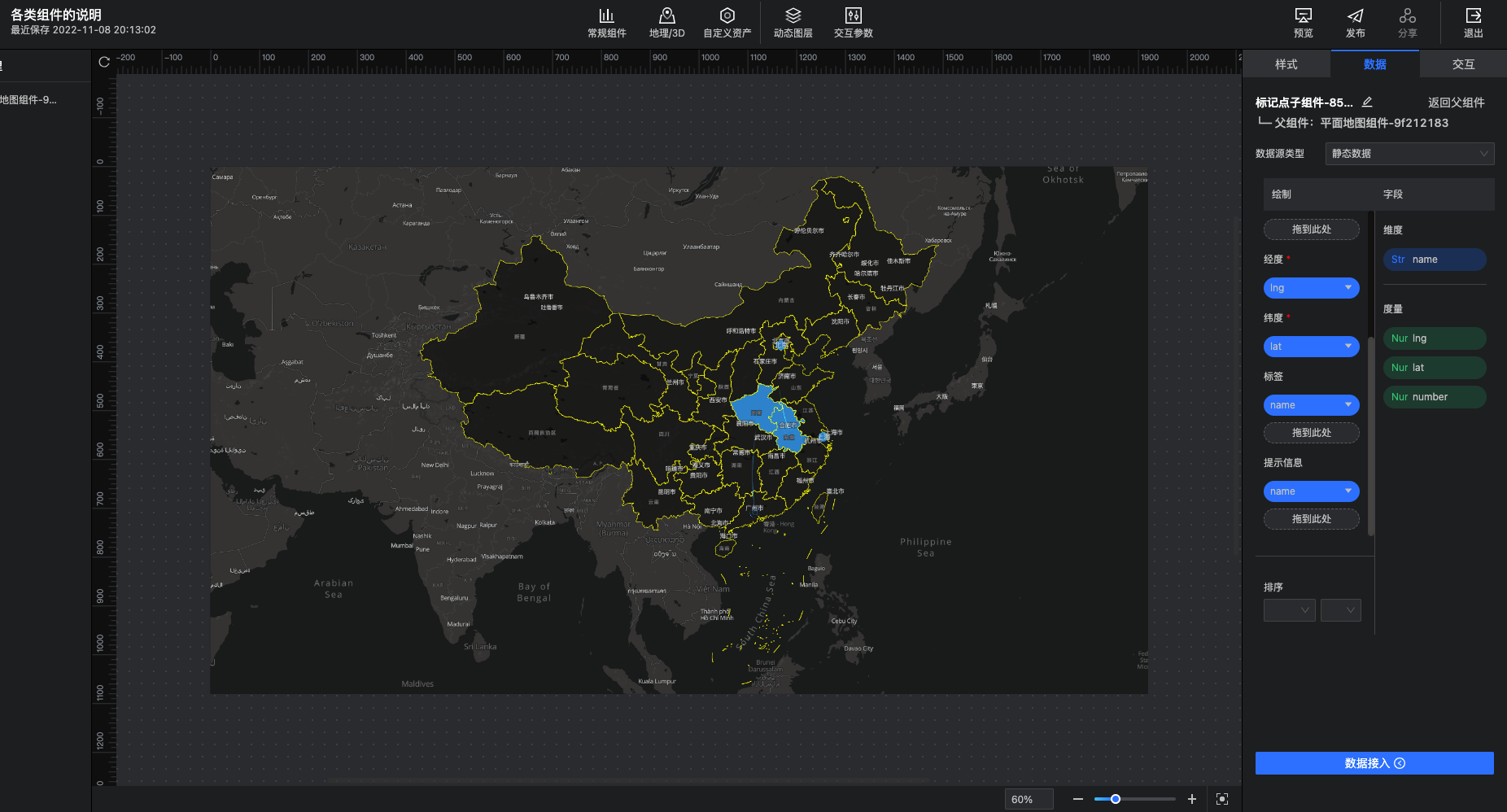
Task: Expand the 数据源类型 static data dropdown
Action: pyautogui.click(x=1409, y=154)
